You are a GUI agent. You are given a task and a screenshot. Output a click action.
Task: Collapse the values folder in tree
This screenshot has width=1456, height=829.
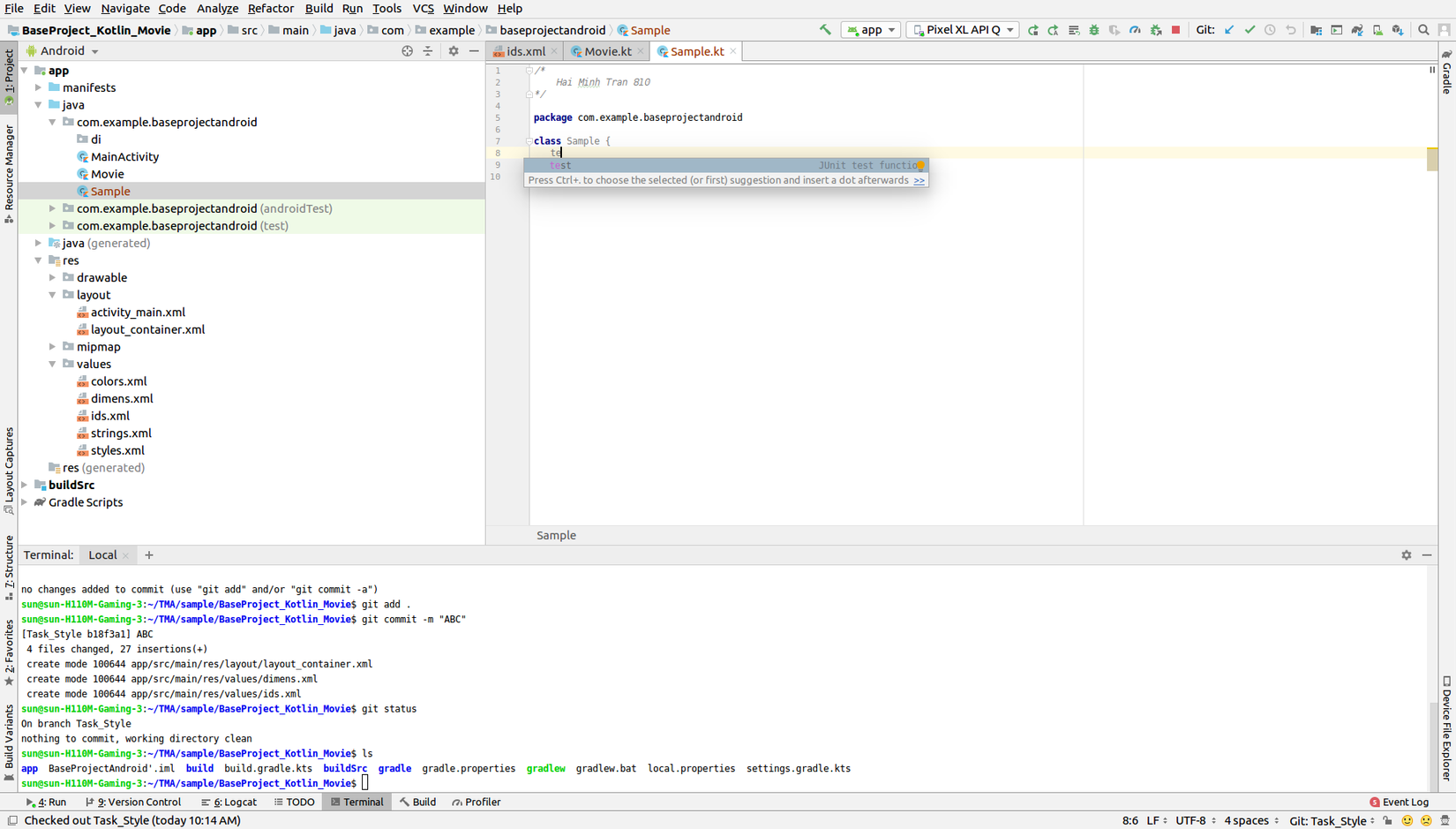(53, 364)
